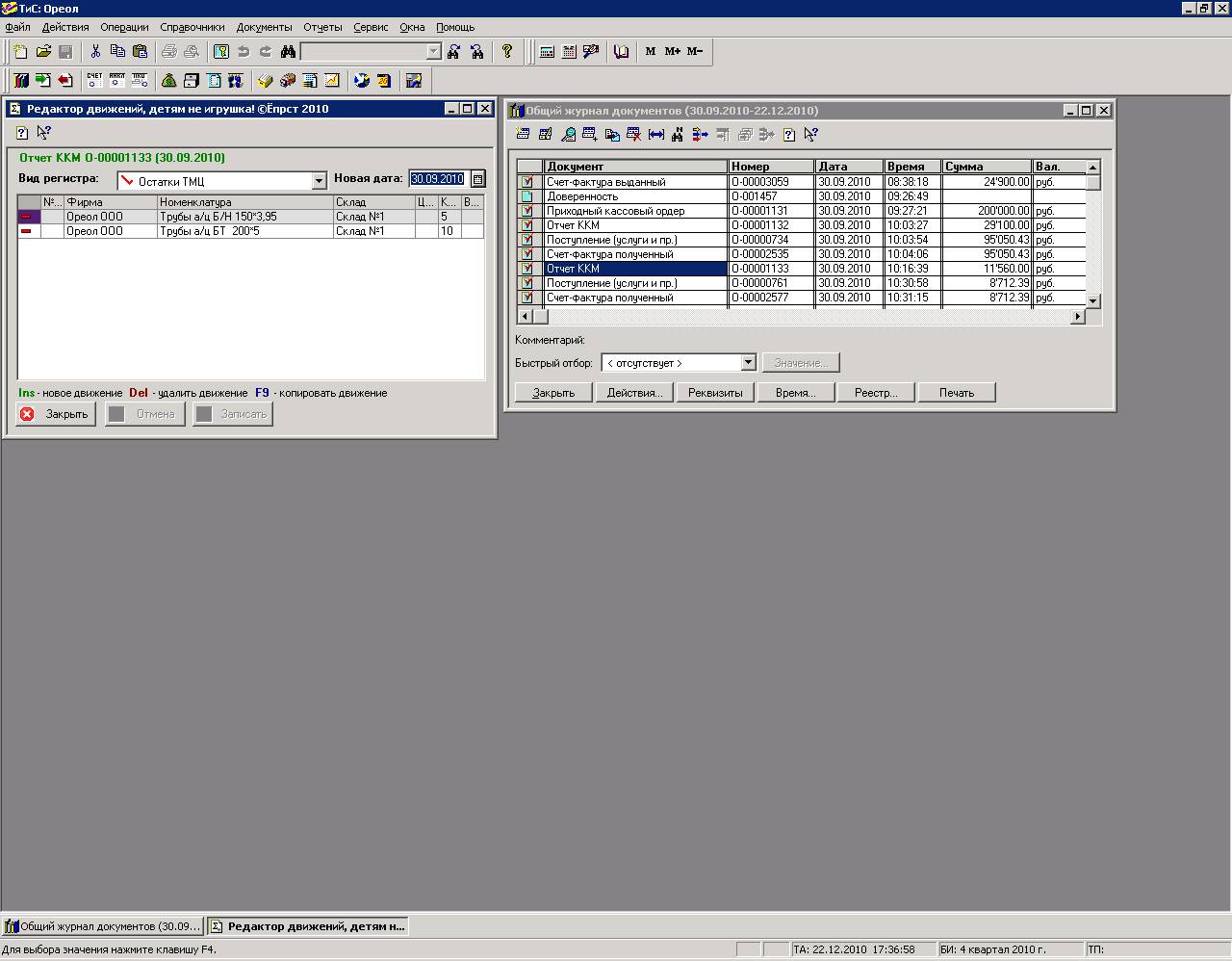Click document number 0-00000761 cell

click(771, 283)
